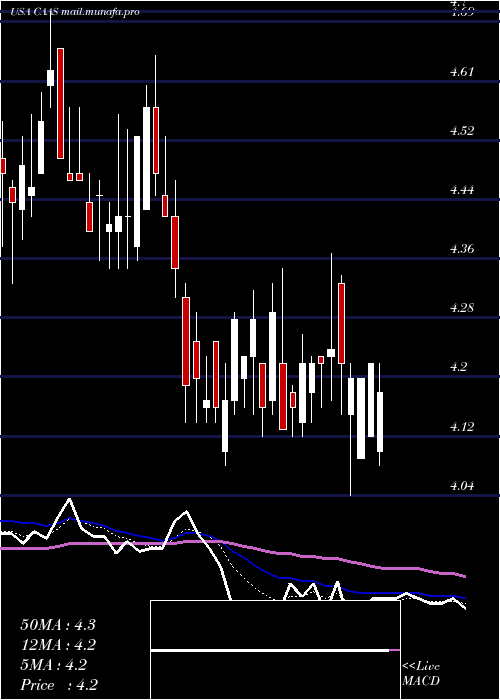Select the 4.12 price axis label

click(x=462, y=426)
